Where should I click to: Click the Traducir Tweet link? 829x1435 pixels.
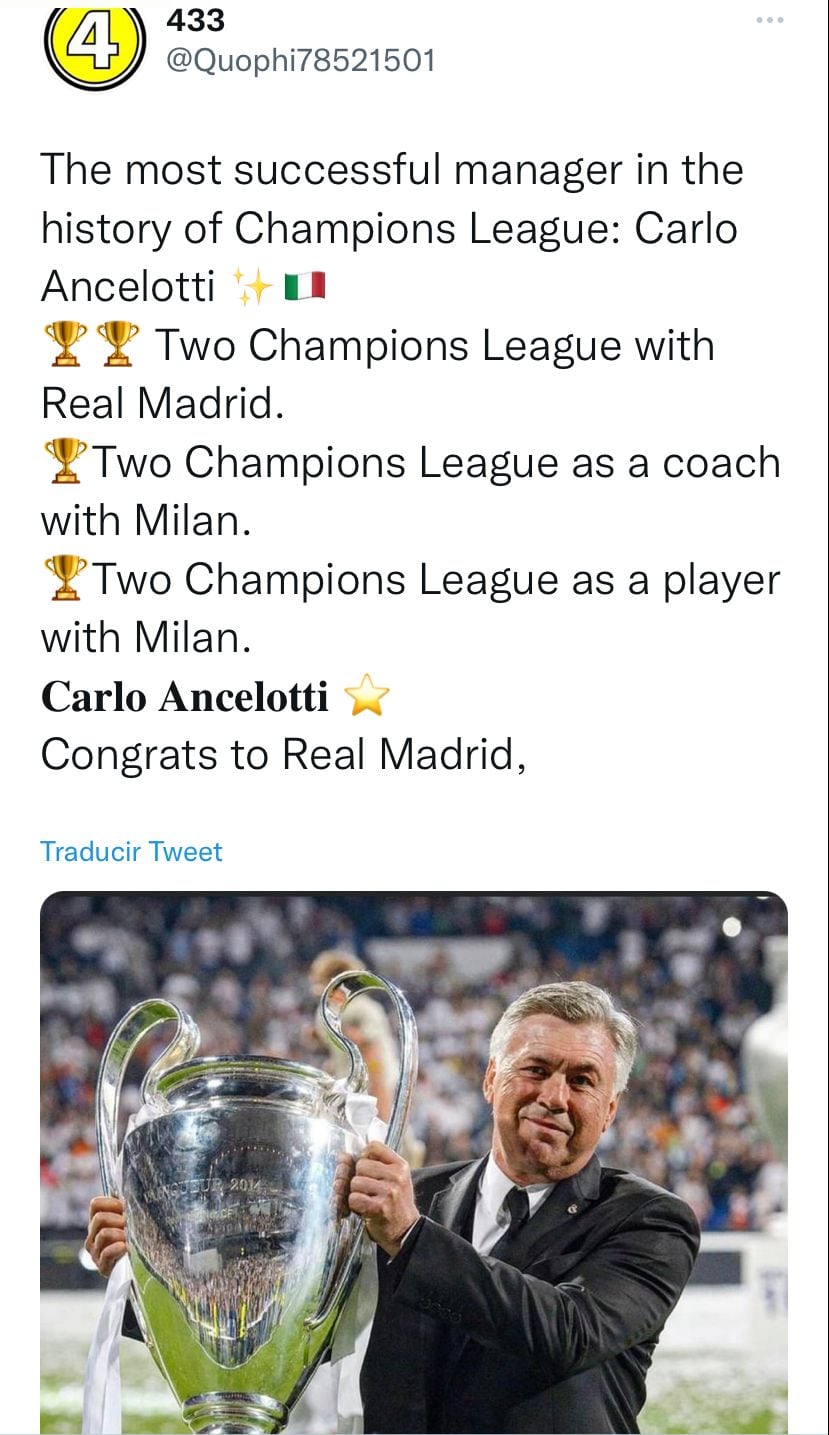tap(131, 851)
